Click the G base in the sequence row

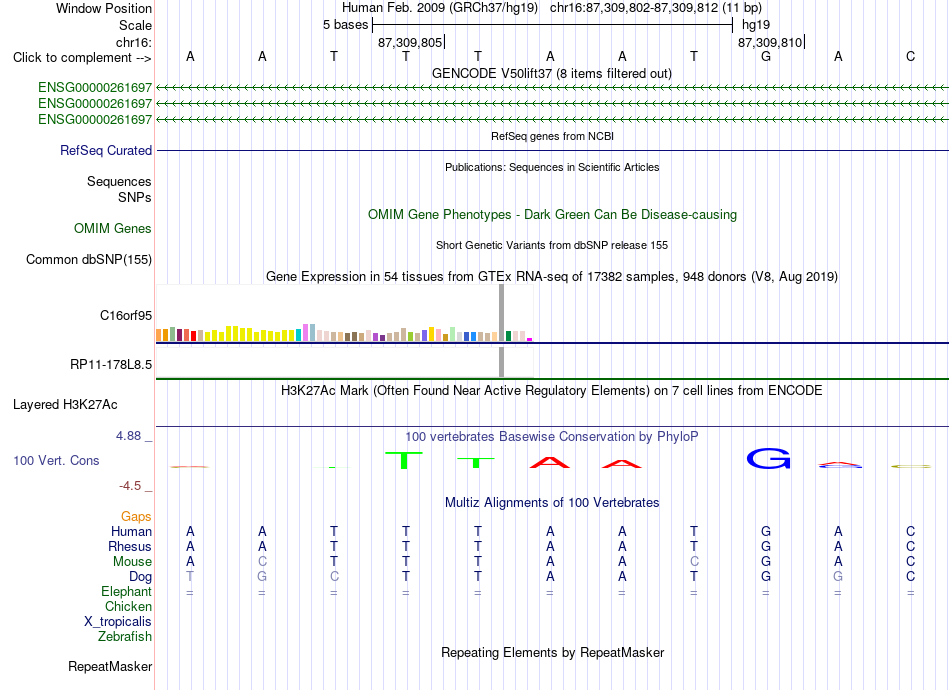pos(766,56)
